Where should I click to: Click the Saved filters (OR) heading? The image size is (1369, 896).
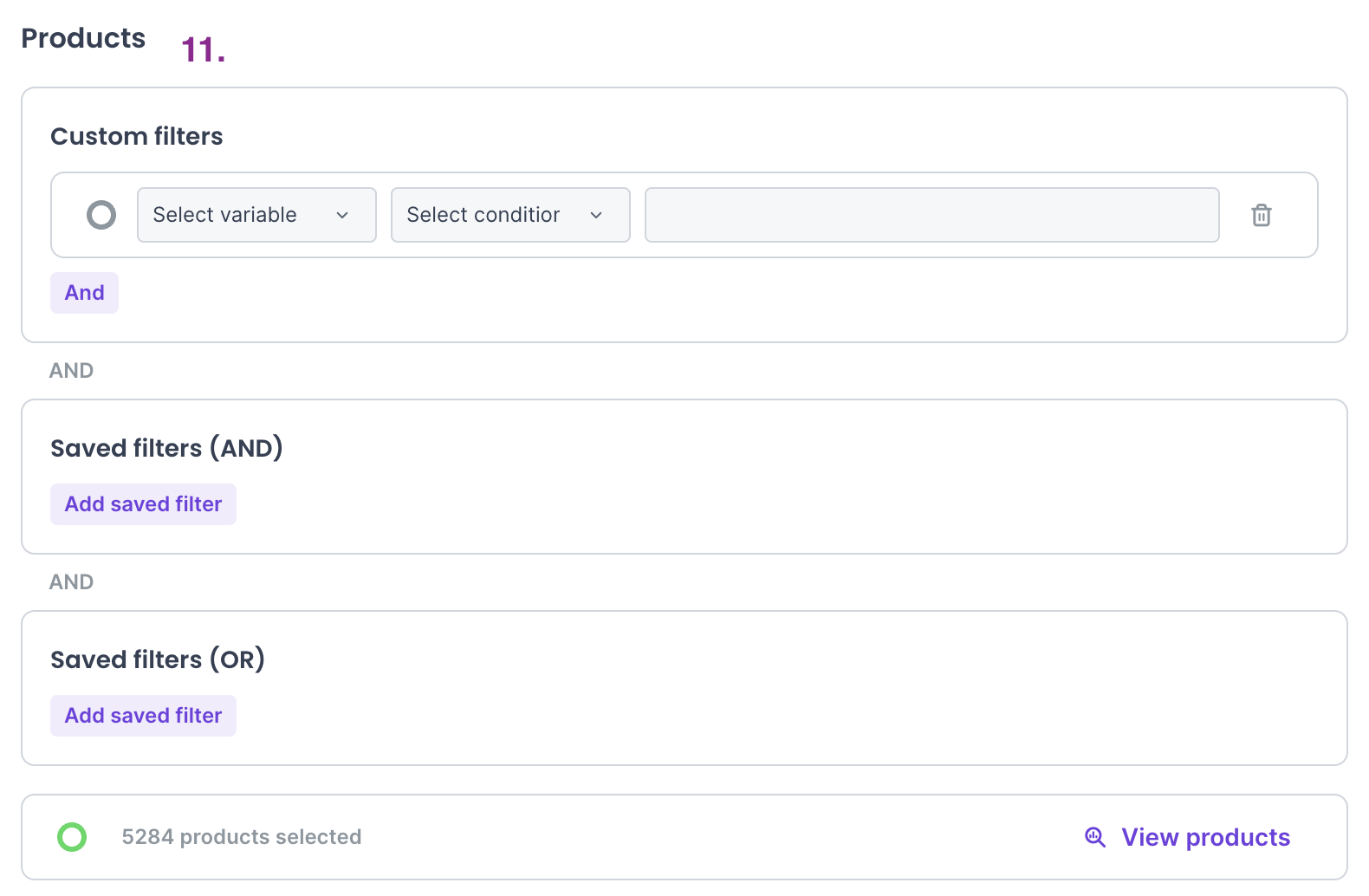click(x=158, y=659)
